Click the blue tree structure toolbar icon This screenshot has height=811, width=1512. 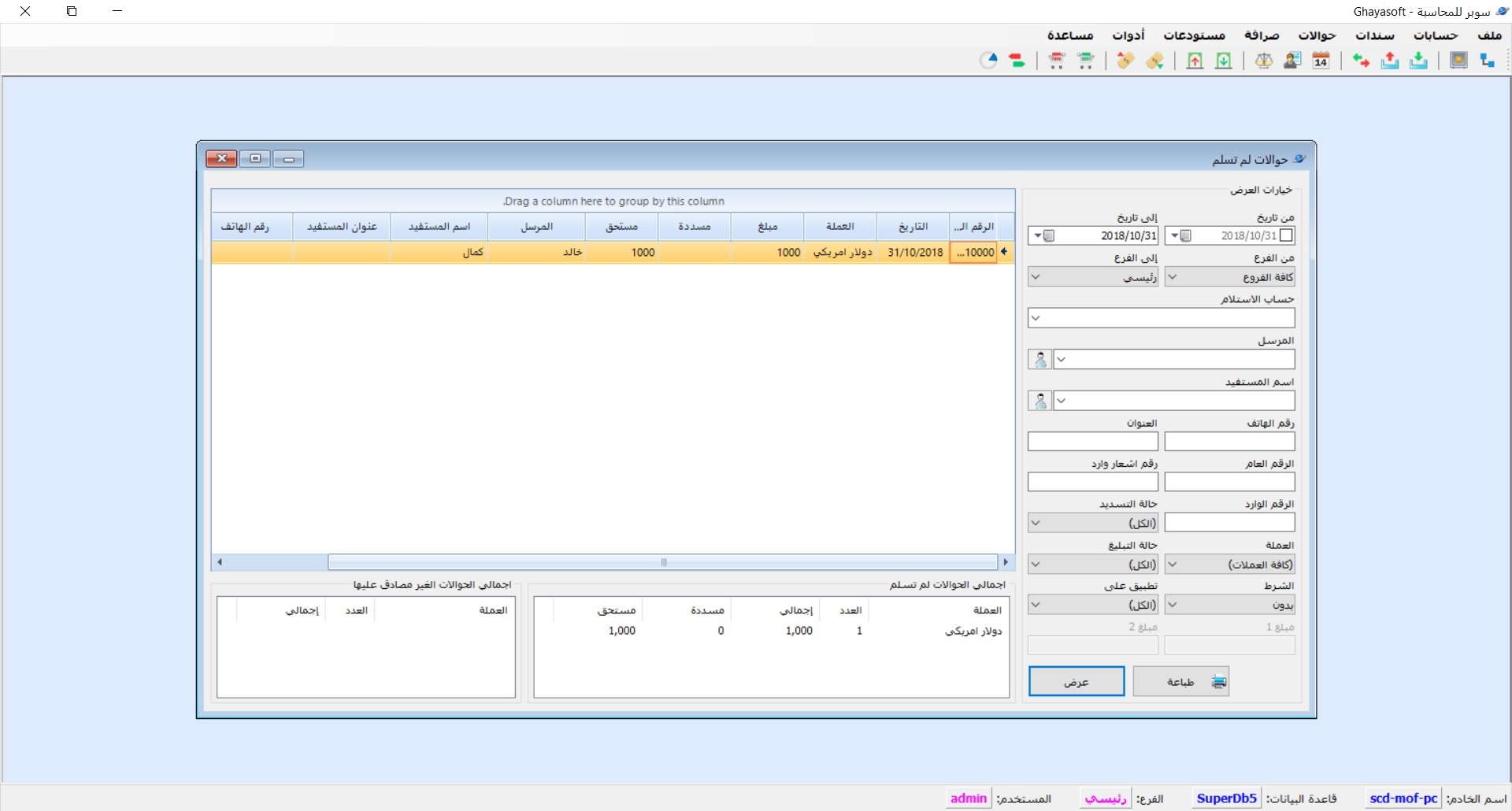tap(1487, 61)
